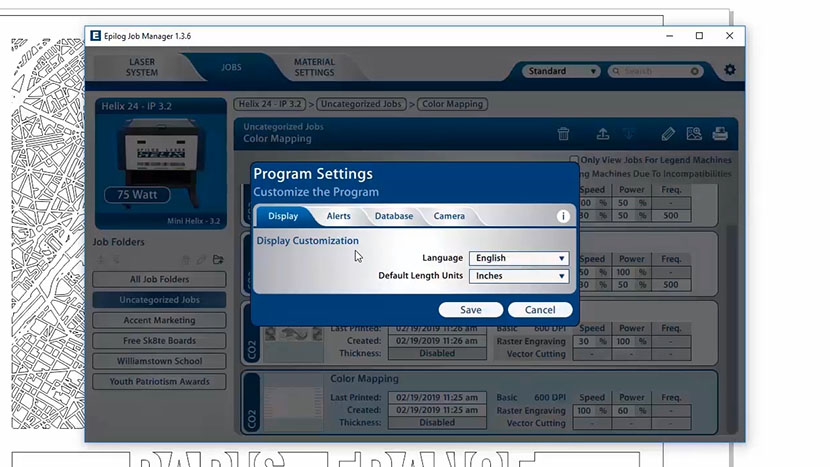Enable Only View Jobs For Legend Machines

[x=574, y=160]
